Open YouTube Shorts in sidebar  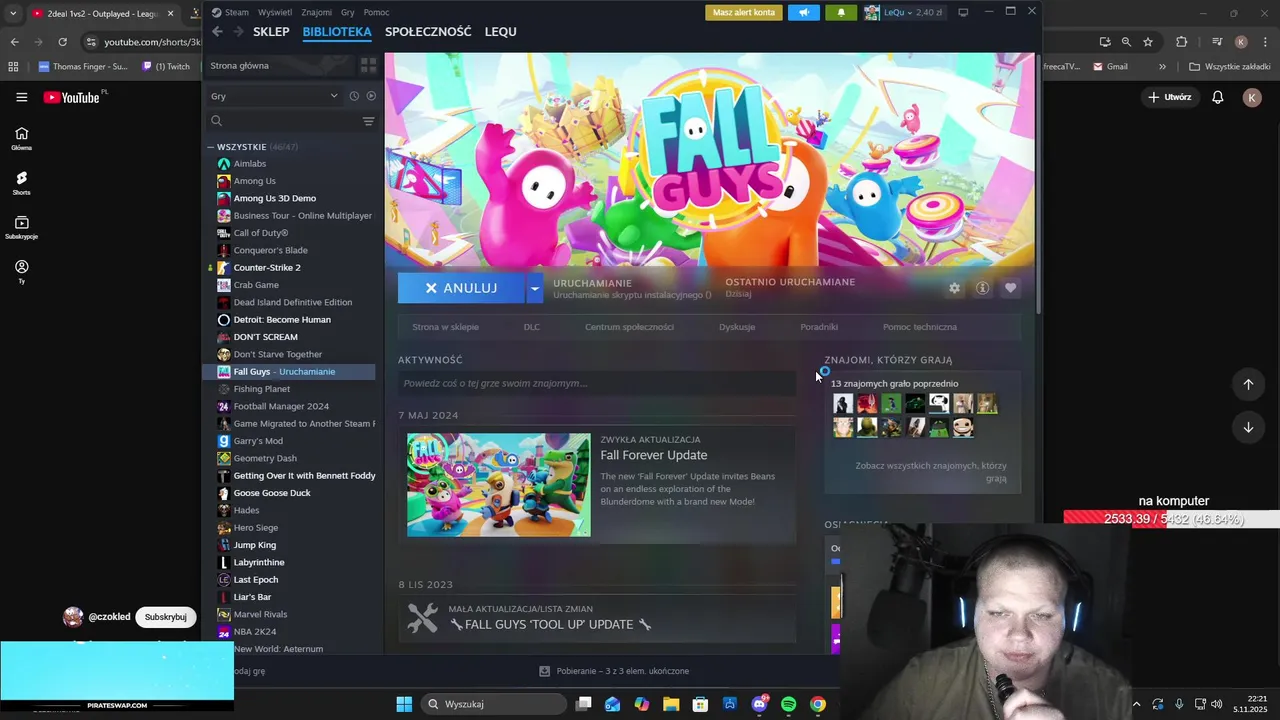point(21,183)
